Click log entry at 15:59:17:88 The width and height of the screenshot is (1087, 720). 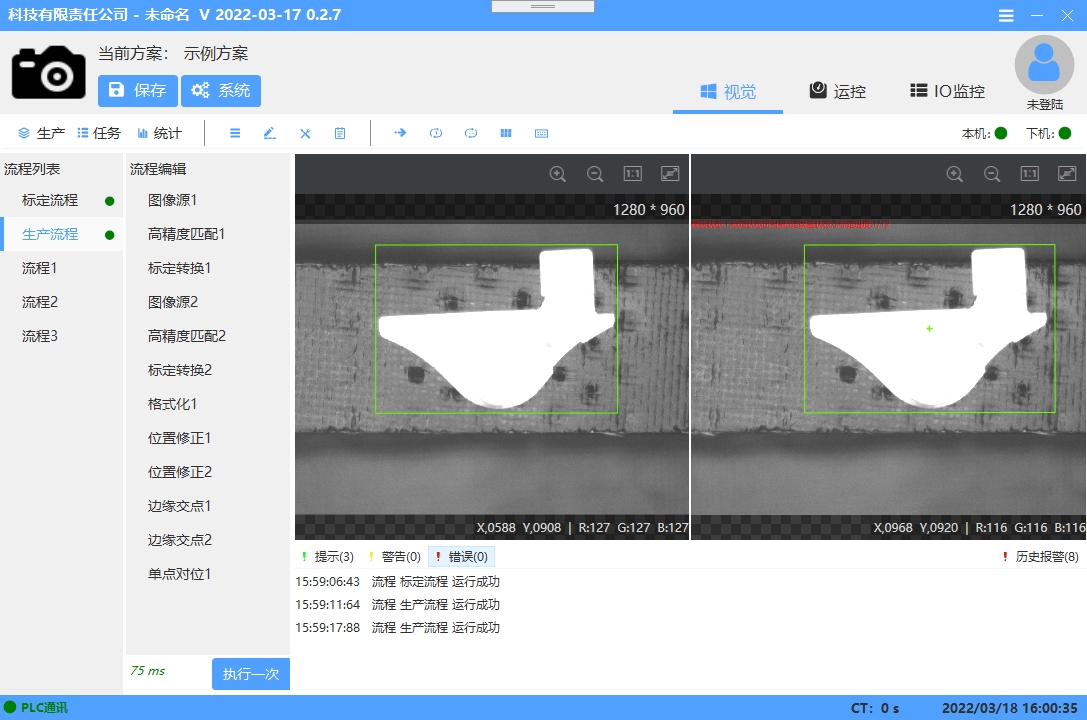397,627
